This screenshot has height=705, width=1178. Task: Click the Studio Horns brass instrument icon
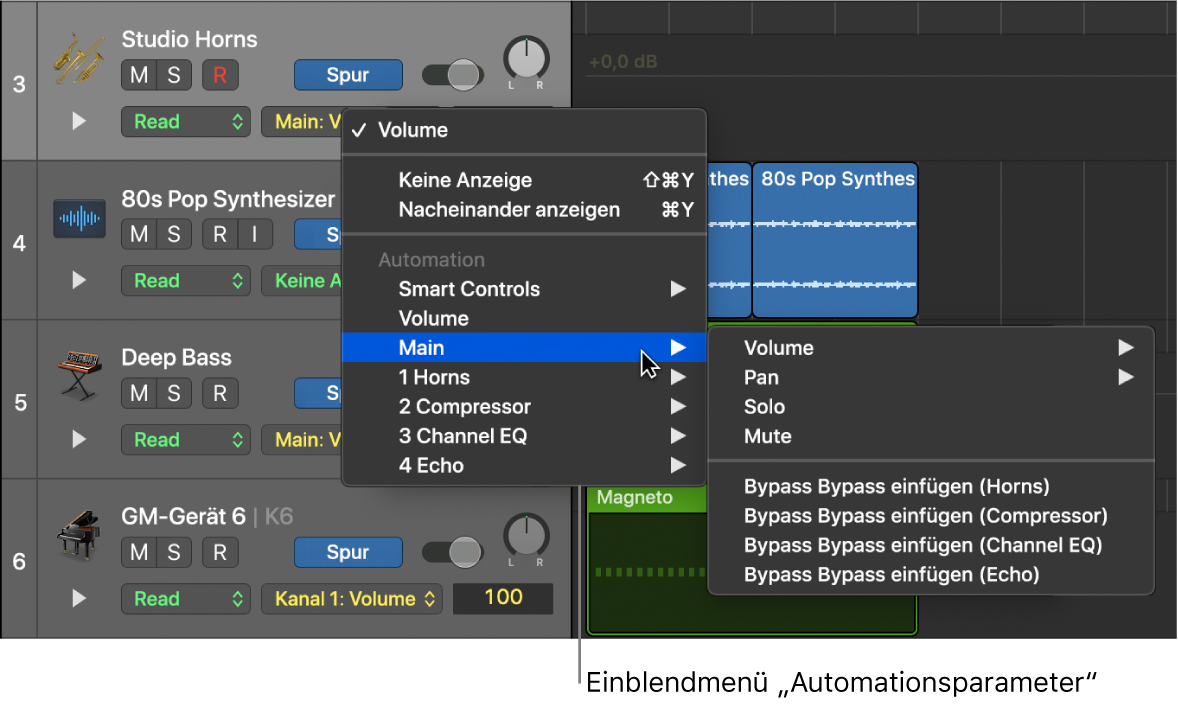pyautogui.click(x=79, y=58)
